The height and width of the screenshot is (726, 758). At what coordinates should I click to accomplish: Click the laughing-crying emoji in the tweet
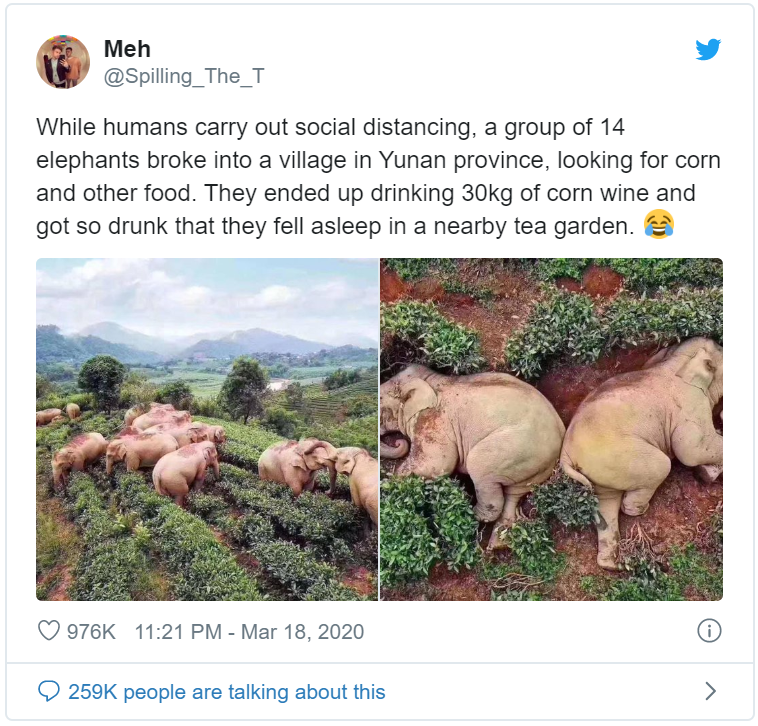(659, 224)
